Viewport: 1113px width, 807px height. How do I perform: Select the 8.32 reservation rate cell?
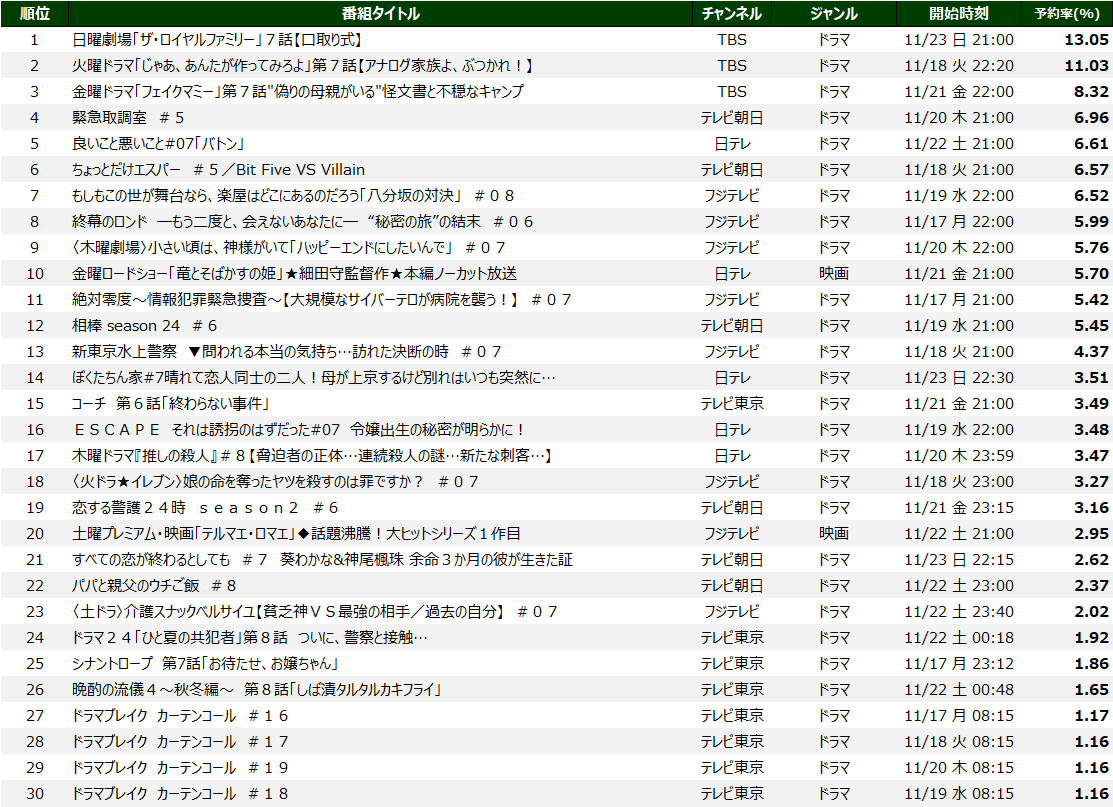point(1091,92)
